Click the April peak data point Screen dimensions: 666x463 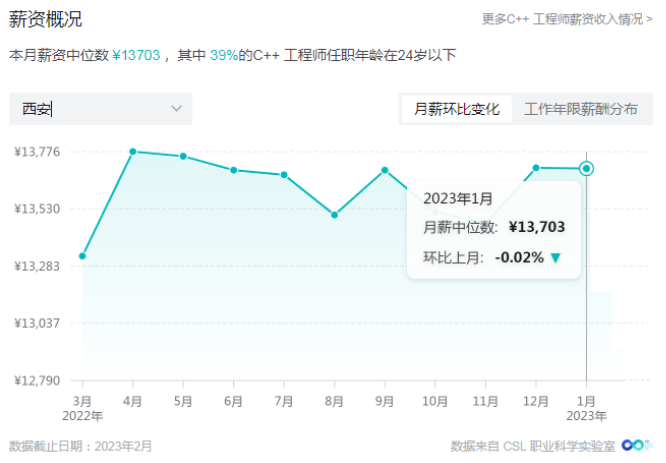132,151
